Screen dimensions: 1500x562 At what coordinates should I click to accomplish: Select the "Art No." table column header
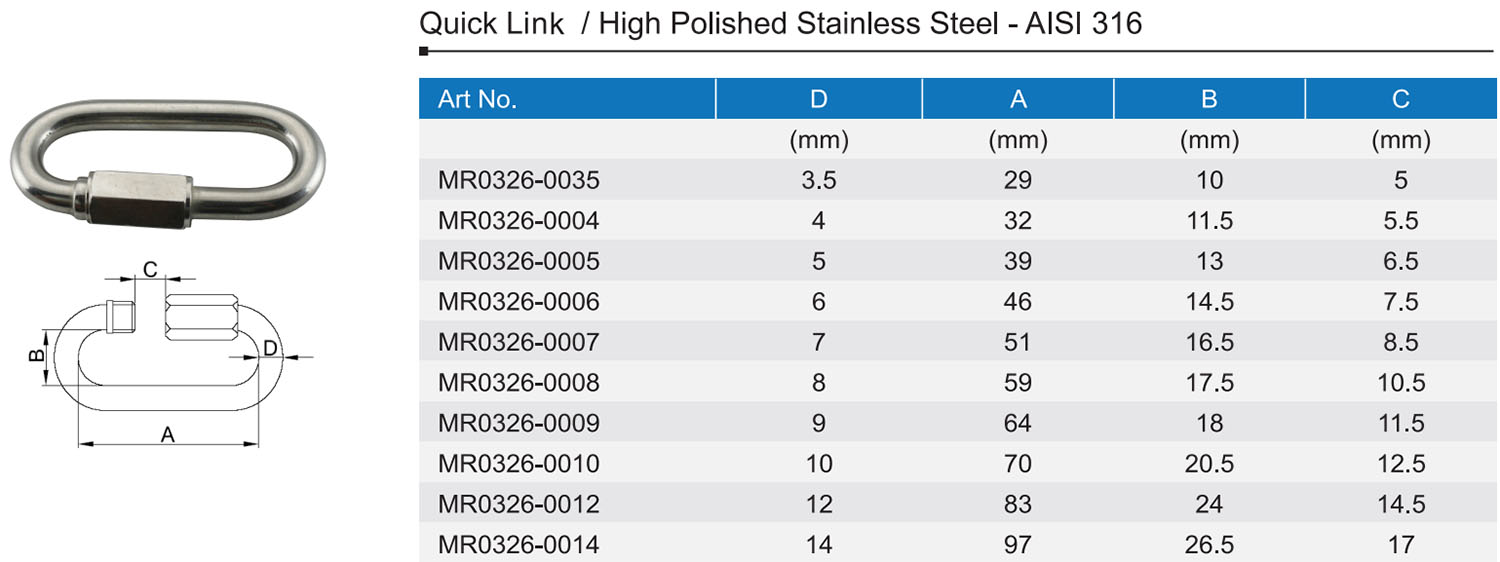477,99
